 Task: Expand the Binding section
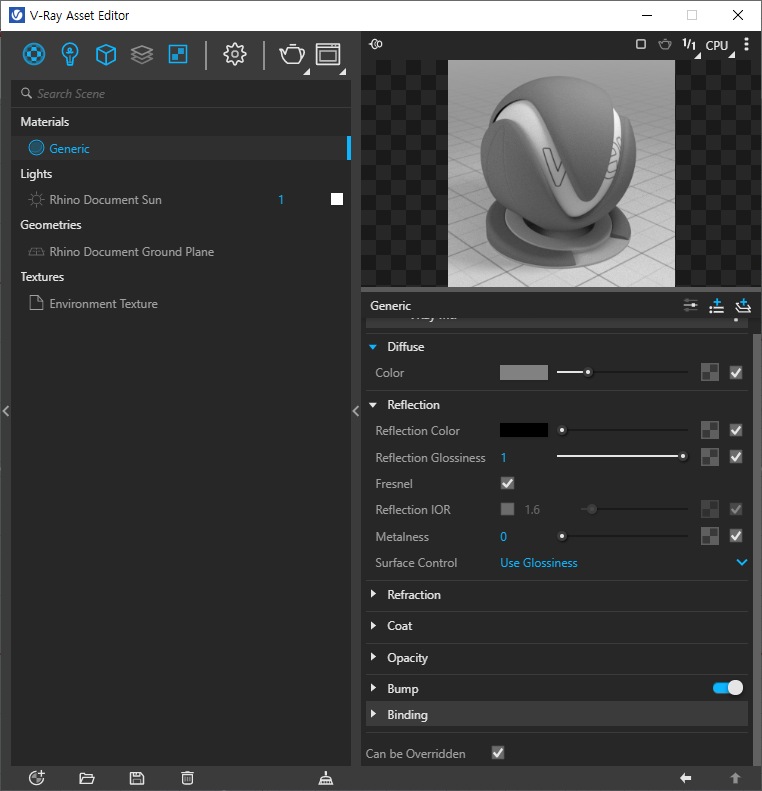click(373, 714)
